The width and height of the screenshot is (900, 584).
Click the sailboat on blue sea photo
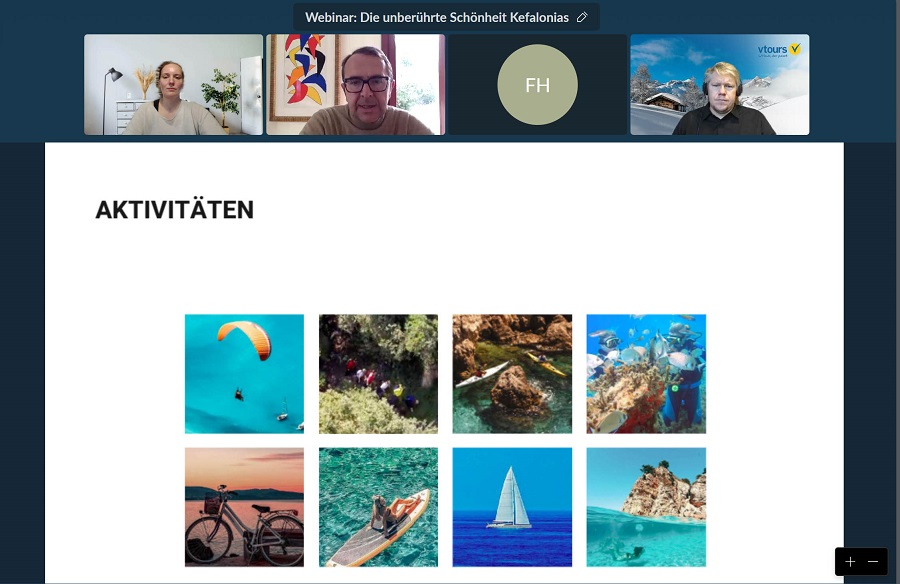tap(512, 507)
